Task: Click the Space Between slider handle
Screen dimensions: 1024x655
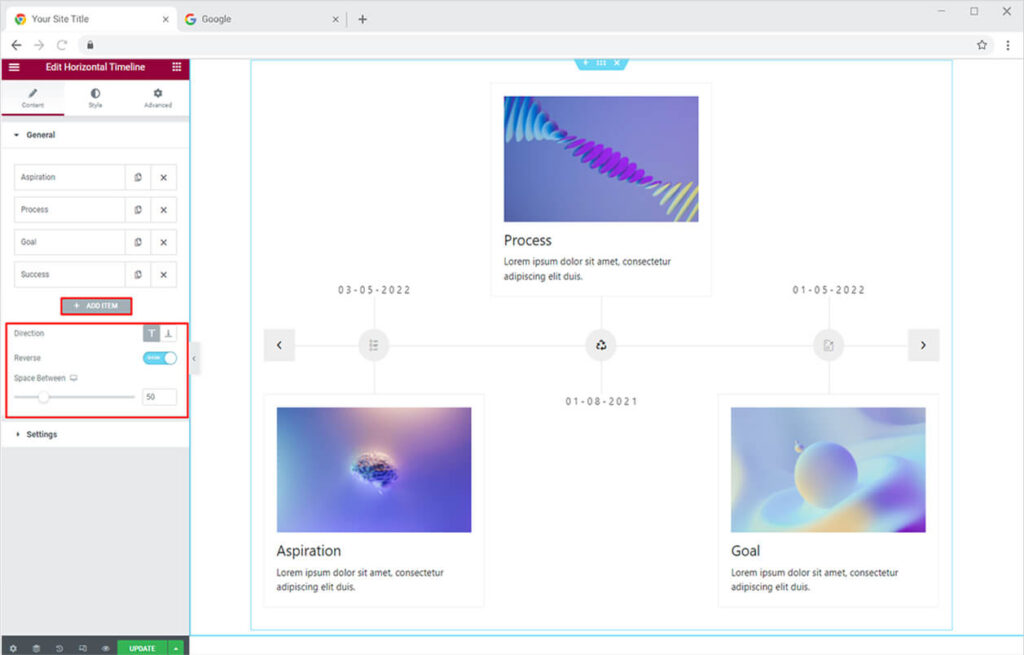Action: [43, 397]
